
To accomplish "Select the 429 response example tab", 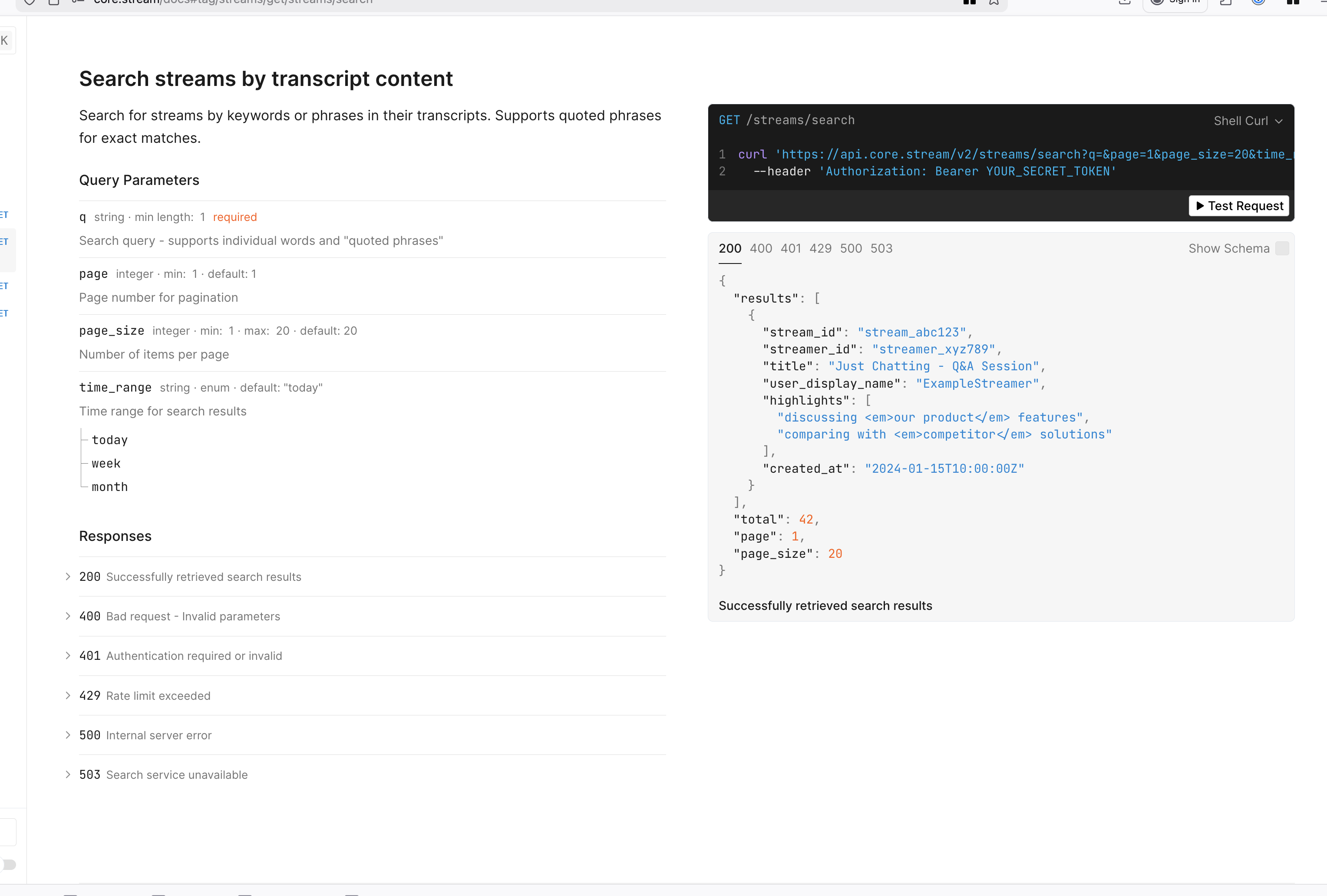I will (820, 248).
